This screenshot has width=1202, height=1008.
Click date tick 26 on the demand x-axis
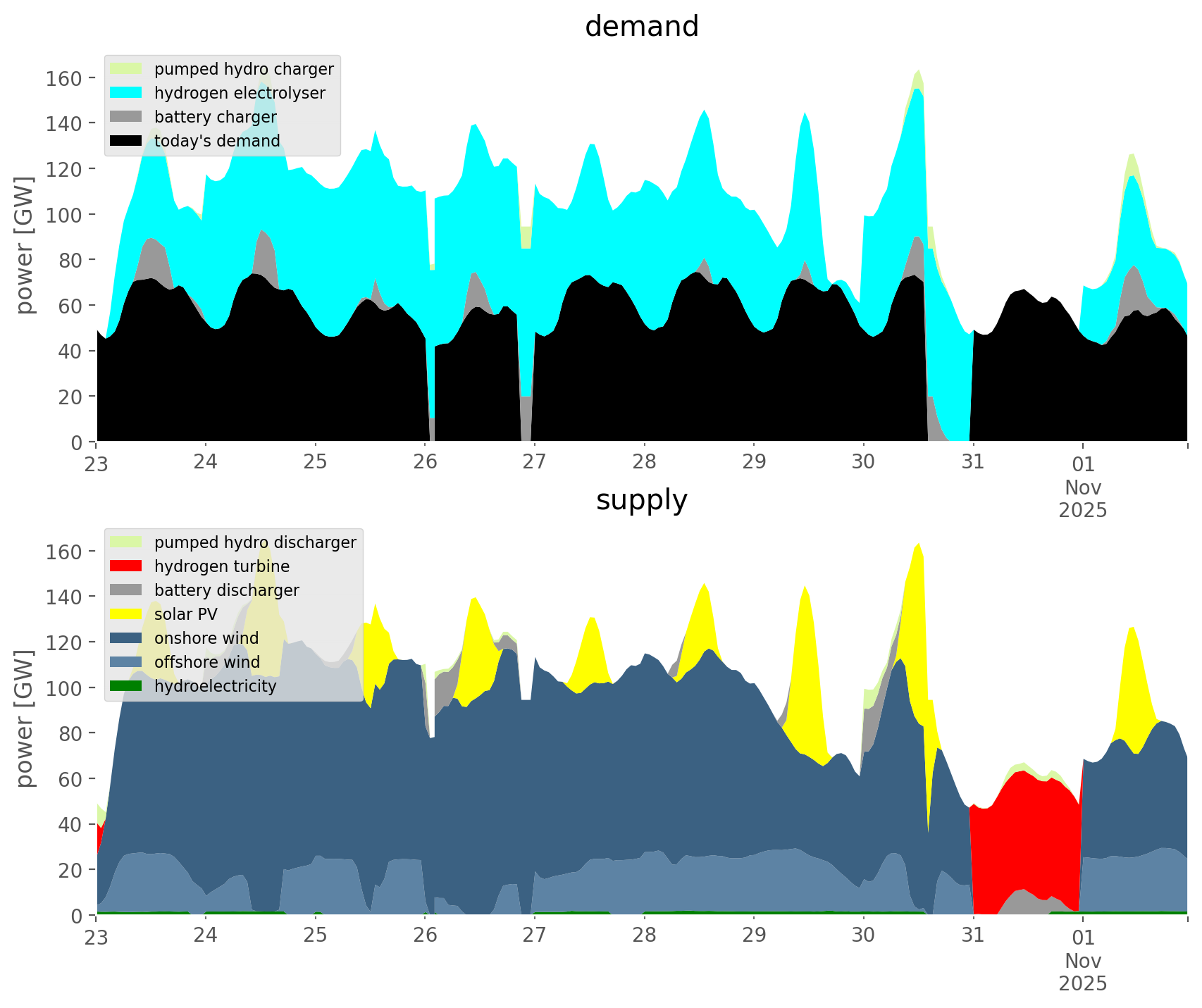(425, 463)
